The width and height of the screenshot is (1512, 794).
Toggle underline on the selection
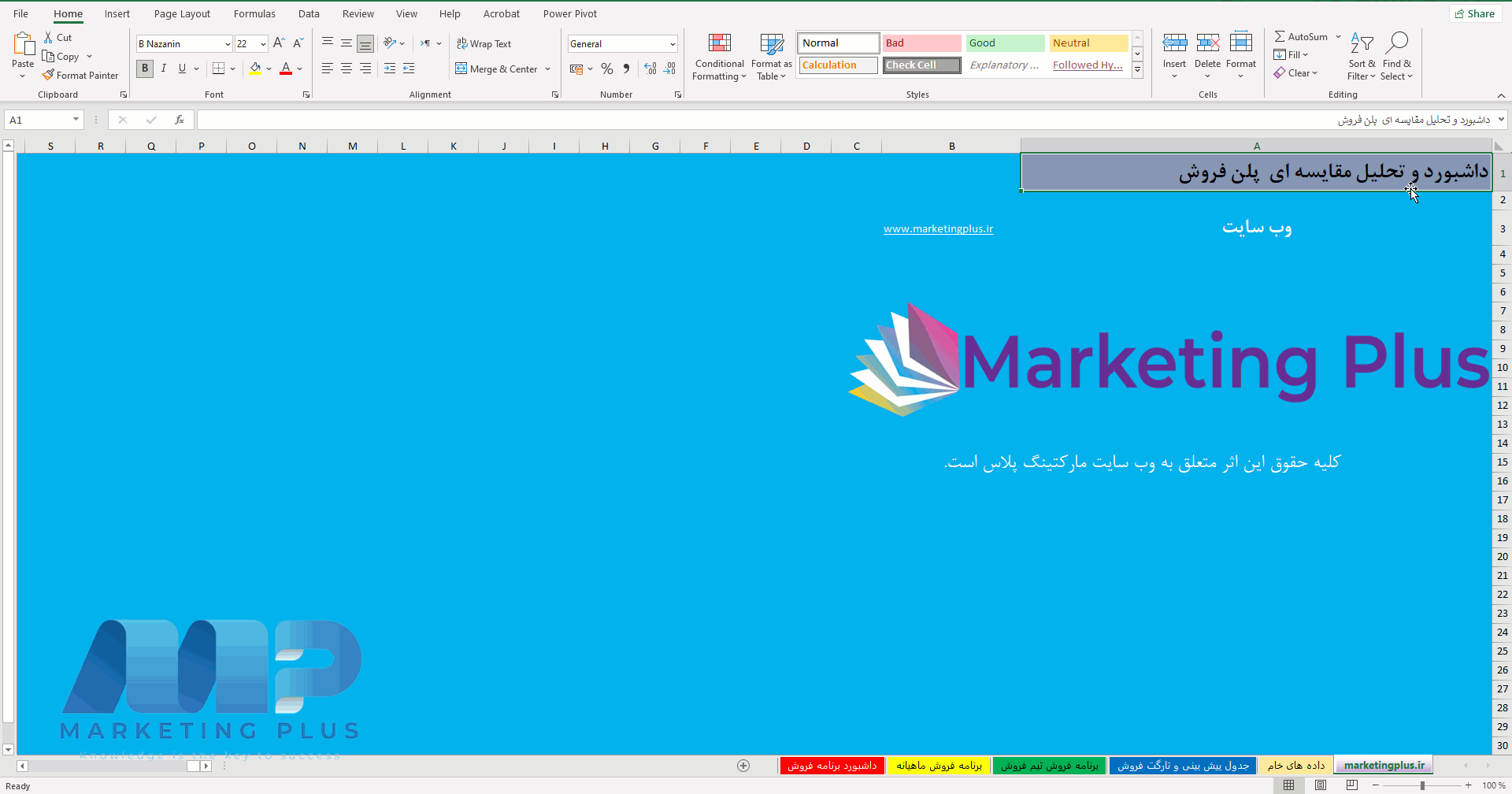tap(182, 69)
